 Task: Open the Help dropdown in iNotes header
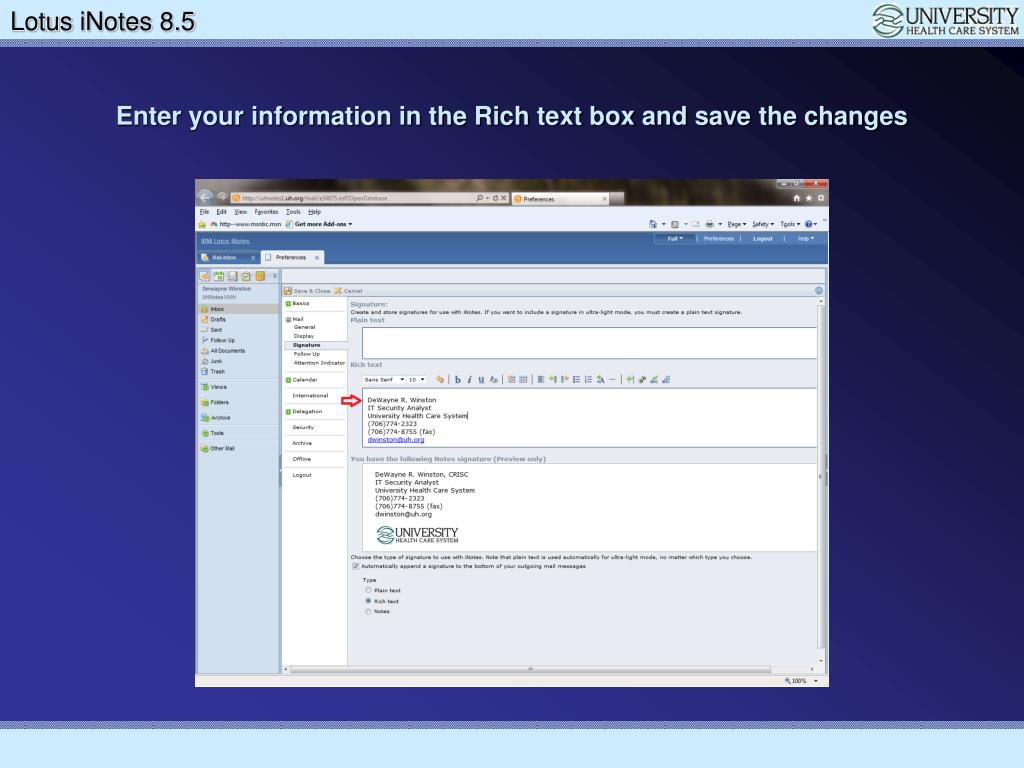tap(806, 239)
